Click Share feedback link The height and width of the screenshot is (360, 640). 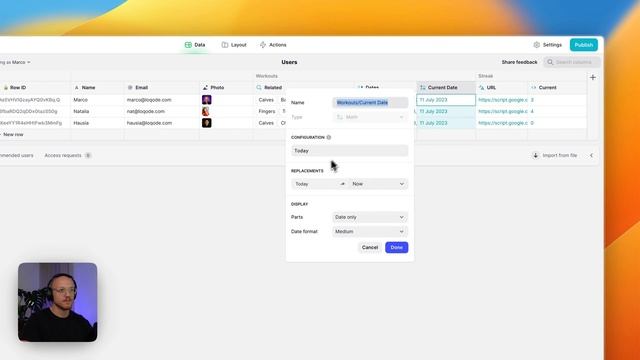point(519,62)
